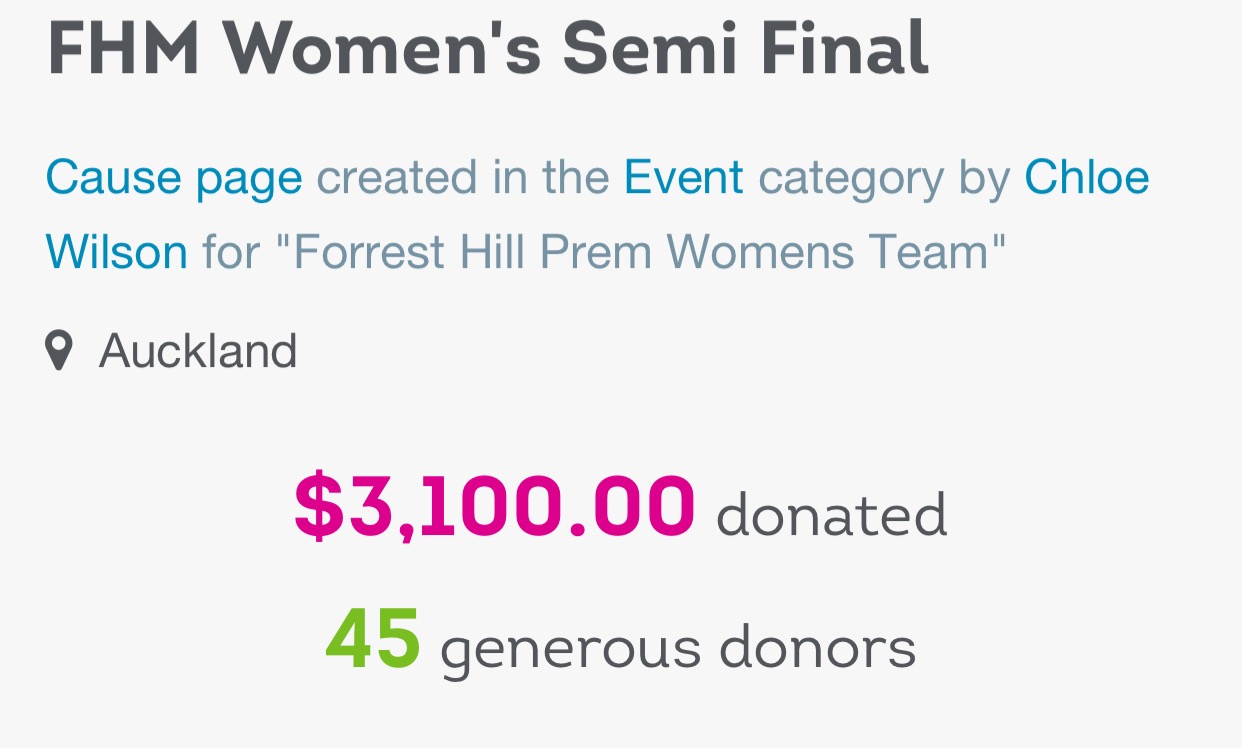Click the word 'for' before the team name

231,251
